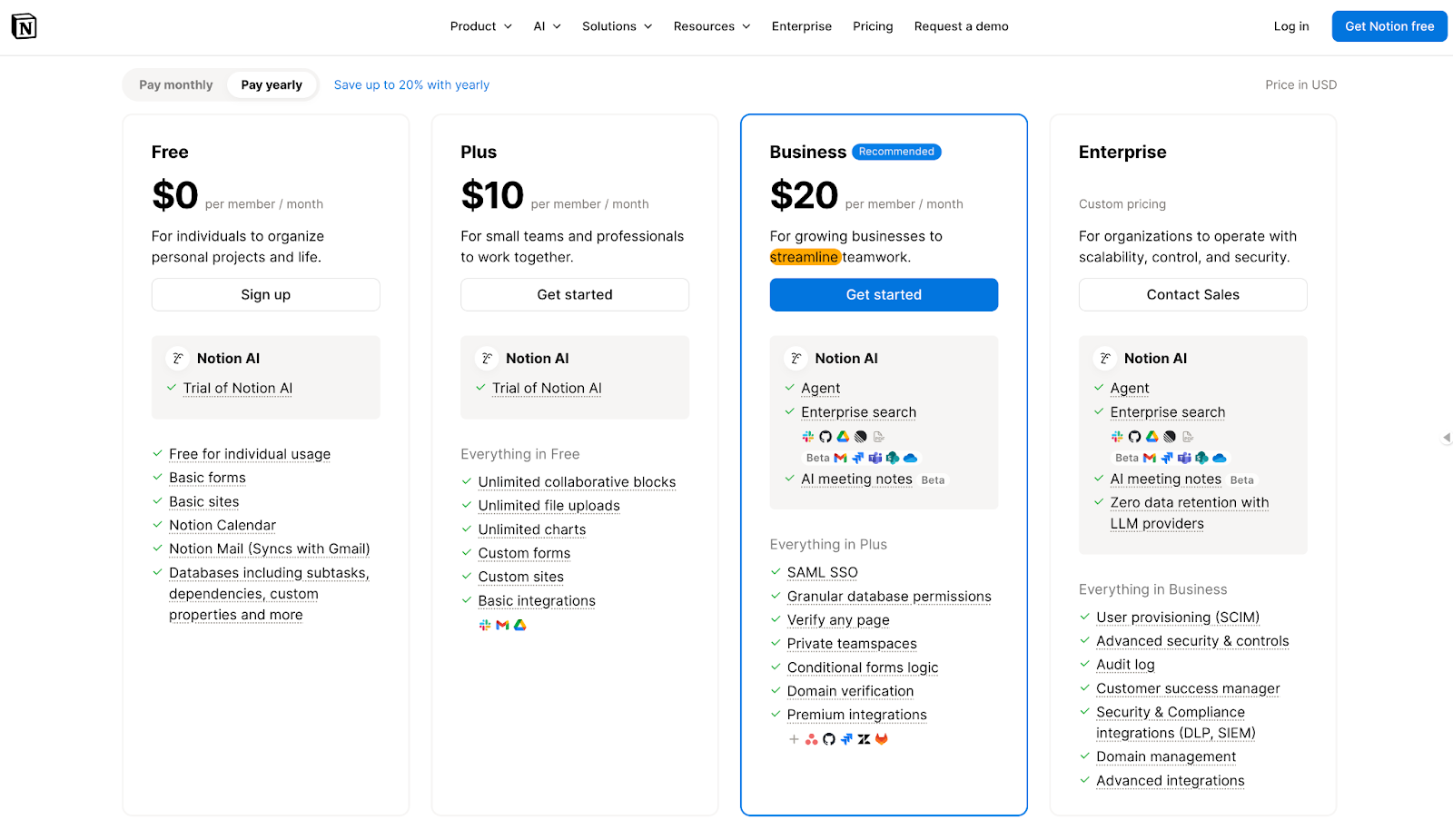Click Custom sites in Plus plan
Screen dimensions: 1453x840
(521, 577)
